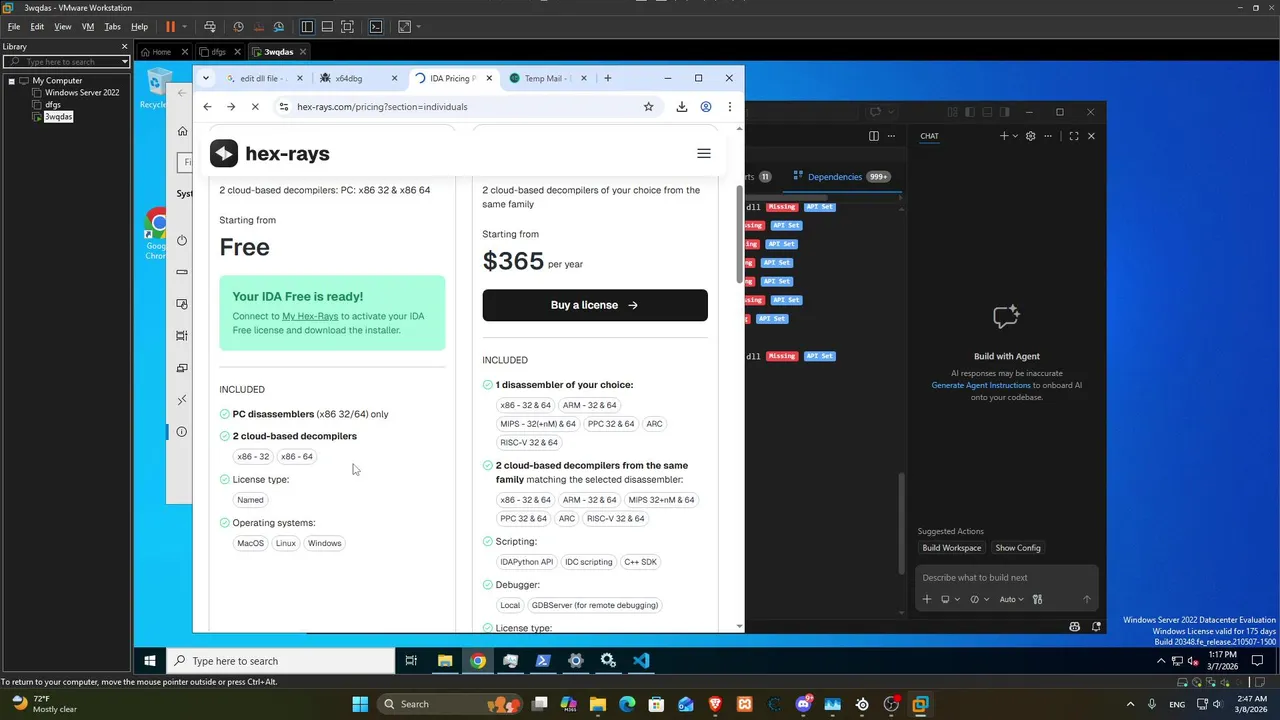The width and height of the screenshot is (1280, 720).
Task: Click the VS Code split editor icon
Action: click(x=874, y=136)
